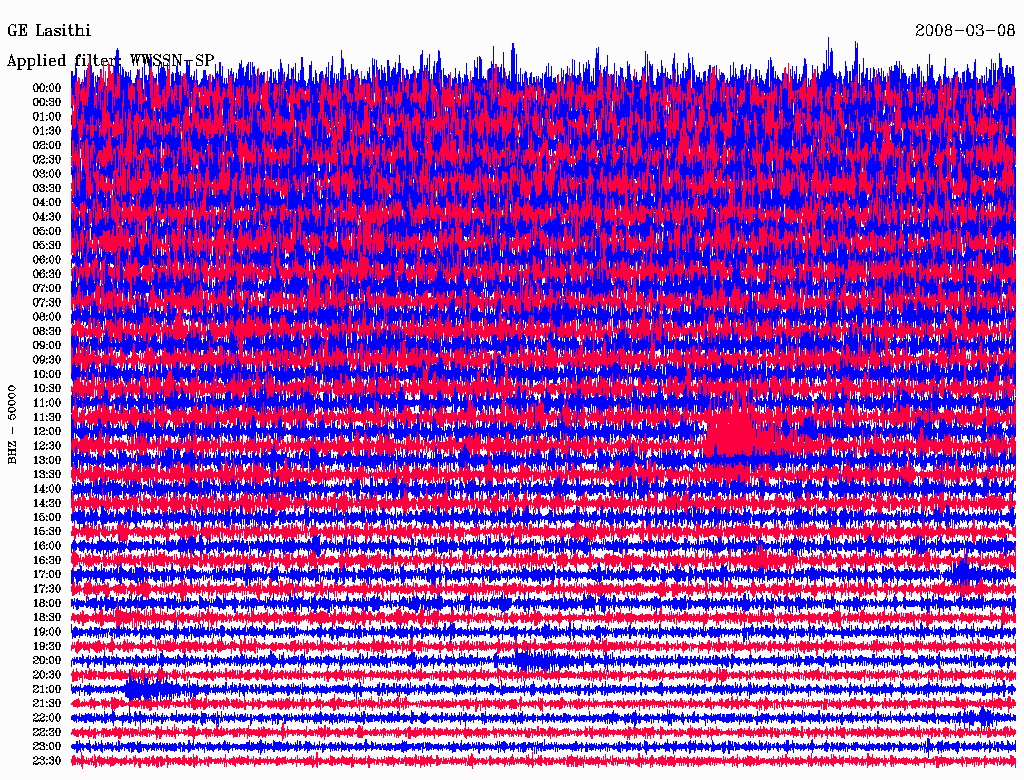Select the 17:00 time label
Image resolution: width=1024 pixels, height=780 pixels.
click(x=47, y=574)
